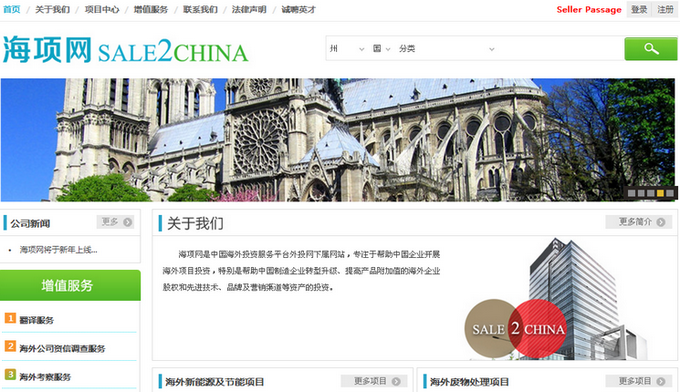The width and height of the screenshot is (680, 392).
Task: Click the green magnifier search button
Action: [651, 49]
